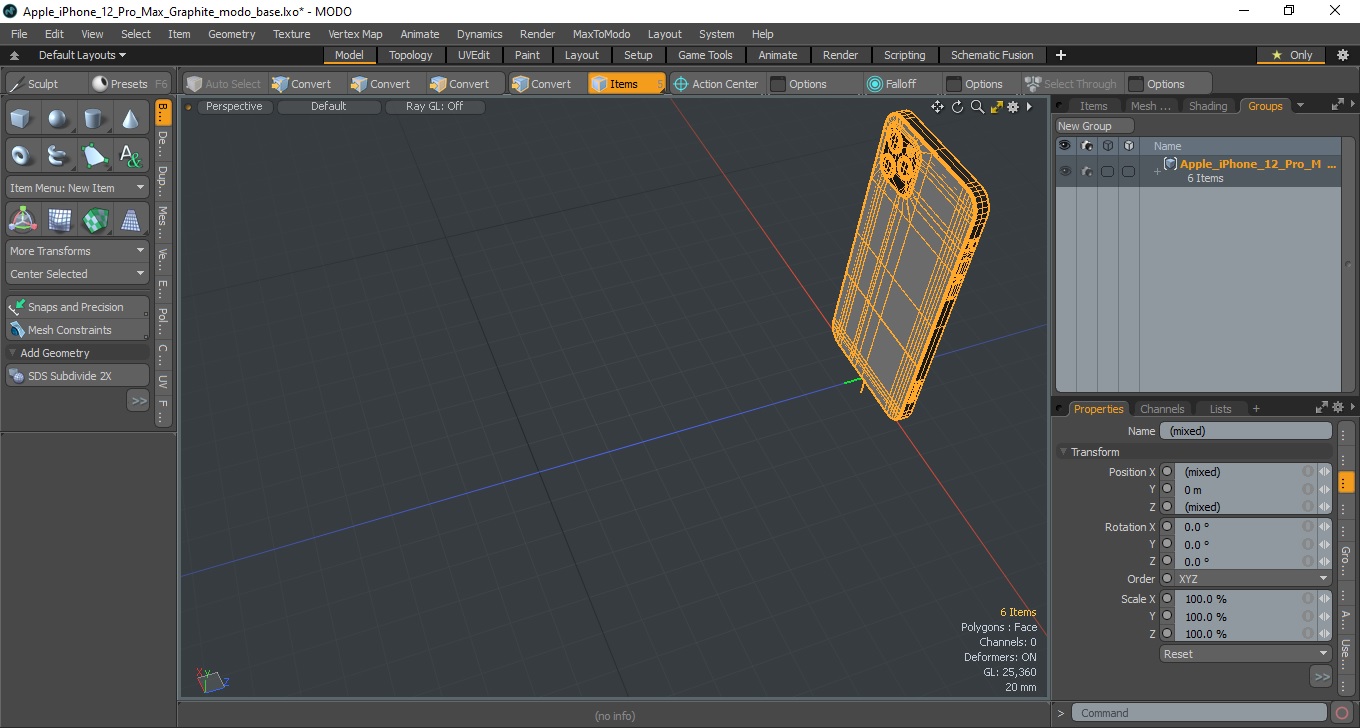Switch to the UVEdit layout tab
This screenshot has width=1360, height=728.
pyautogui.click(x=474, y=55)
